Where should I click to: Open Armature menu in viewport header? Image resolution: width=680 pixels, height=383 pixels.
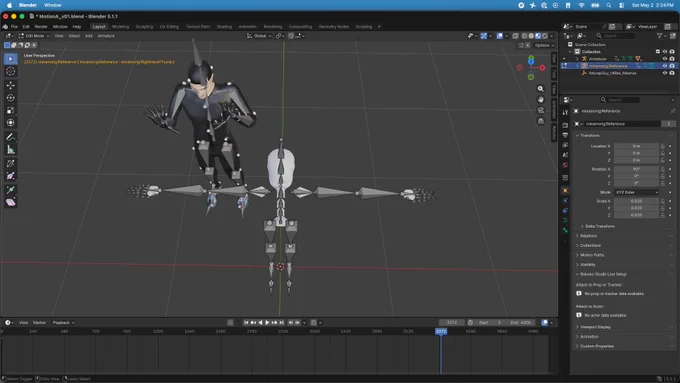(x=106, y=36)
